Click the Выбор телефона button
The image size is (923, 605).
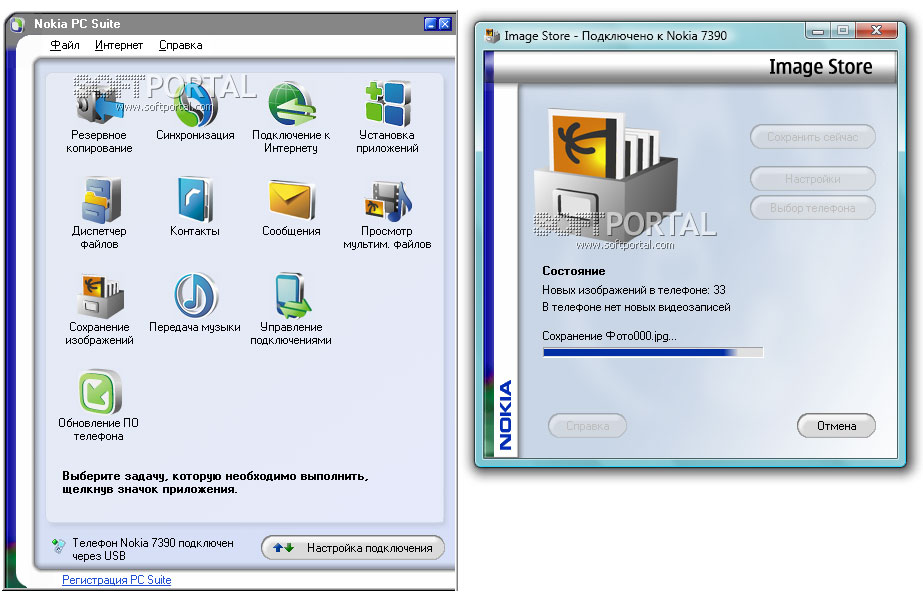pos(812,208)
